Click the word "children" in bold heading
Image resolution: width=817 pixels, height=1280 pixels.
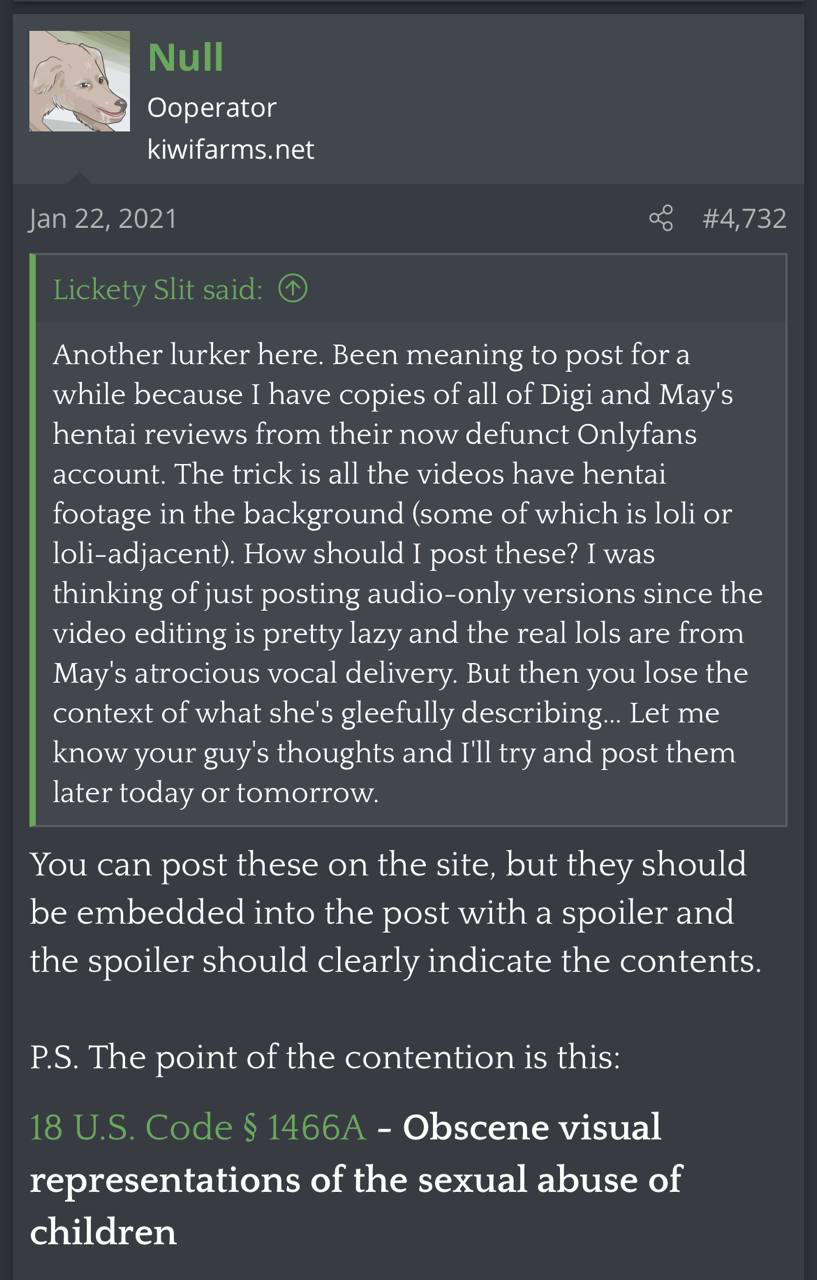click(x=103, y=1231)
